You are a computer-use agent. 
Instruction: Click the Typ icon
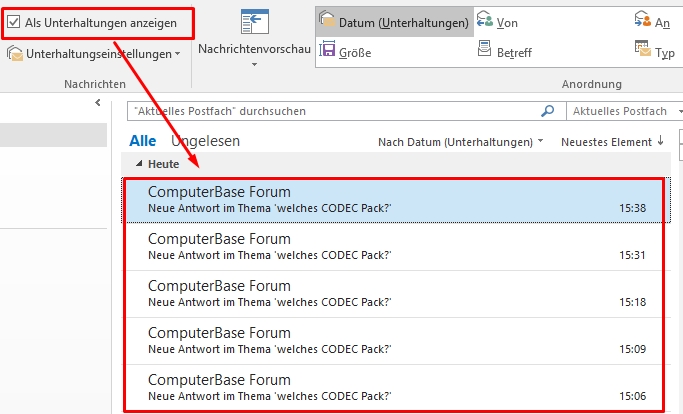coord(642,49)
